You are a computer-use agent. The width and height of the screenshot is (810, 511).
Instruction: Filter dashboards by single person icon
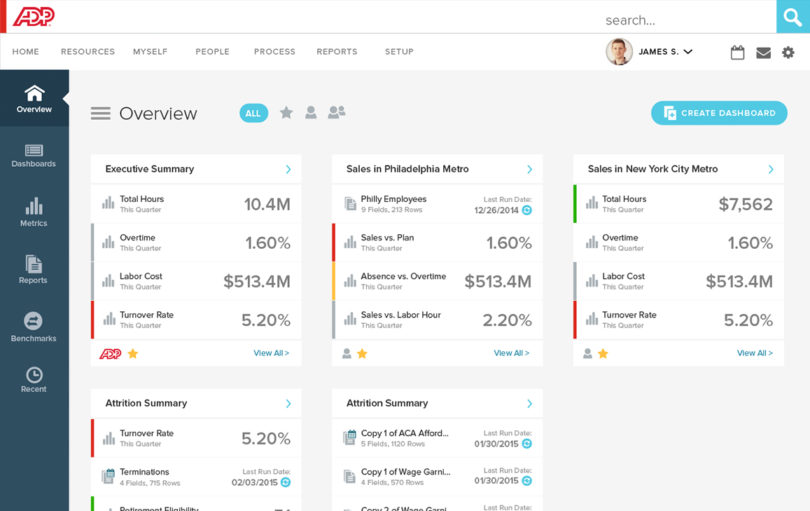(310, 112)
